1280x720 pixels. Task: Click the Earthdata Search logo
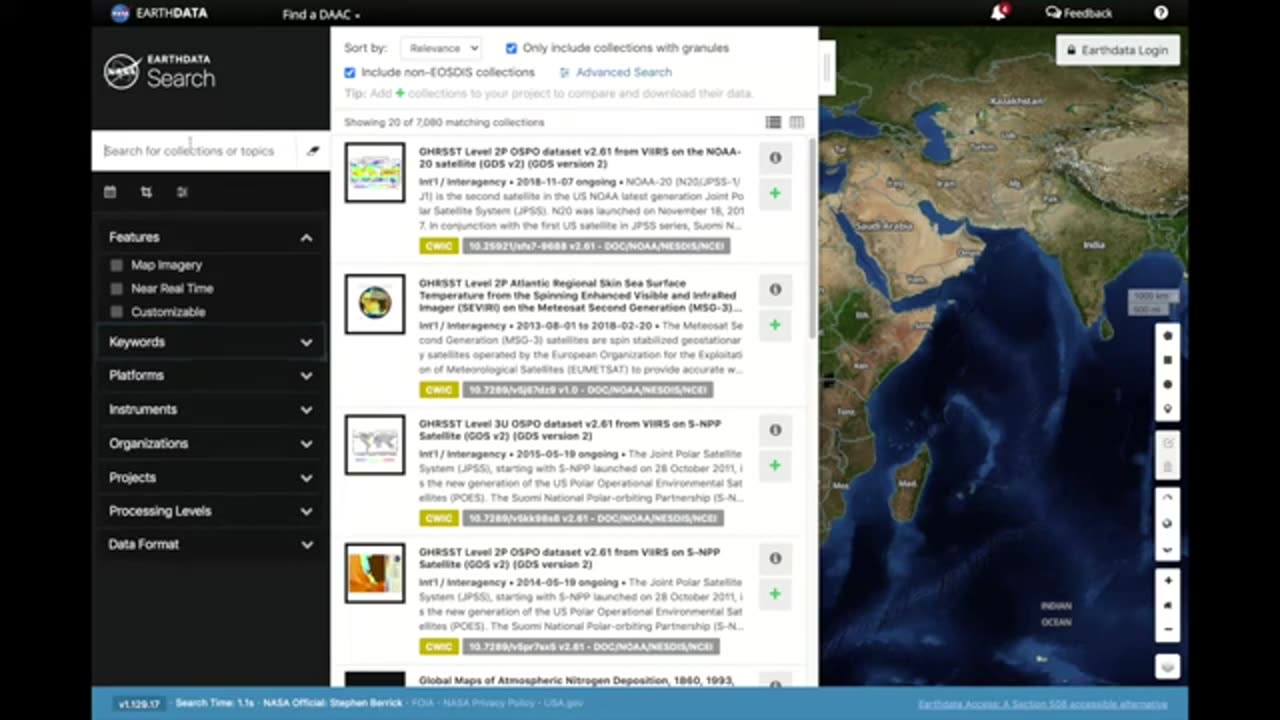(159, 72)
